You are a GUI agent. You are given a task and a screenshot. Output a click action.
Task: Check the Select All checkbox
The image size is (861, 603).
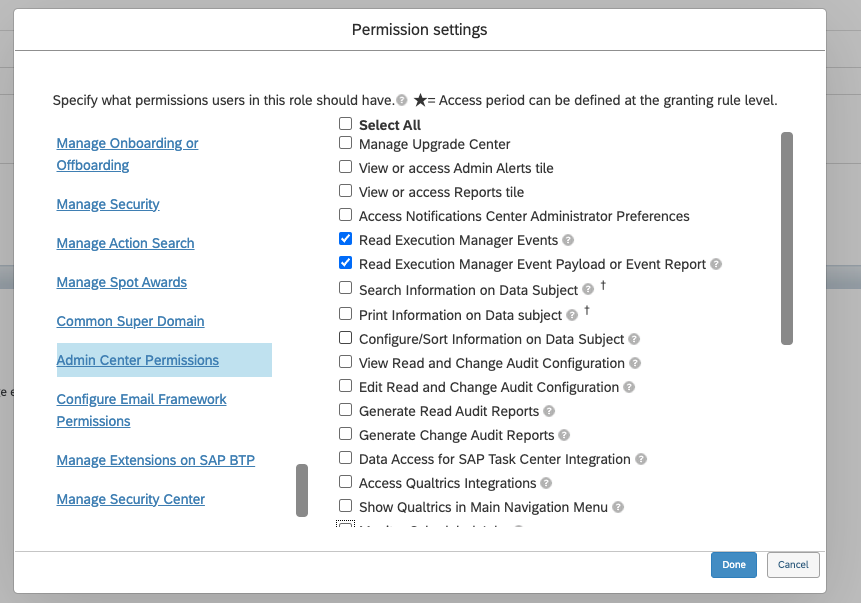[345, 125]
